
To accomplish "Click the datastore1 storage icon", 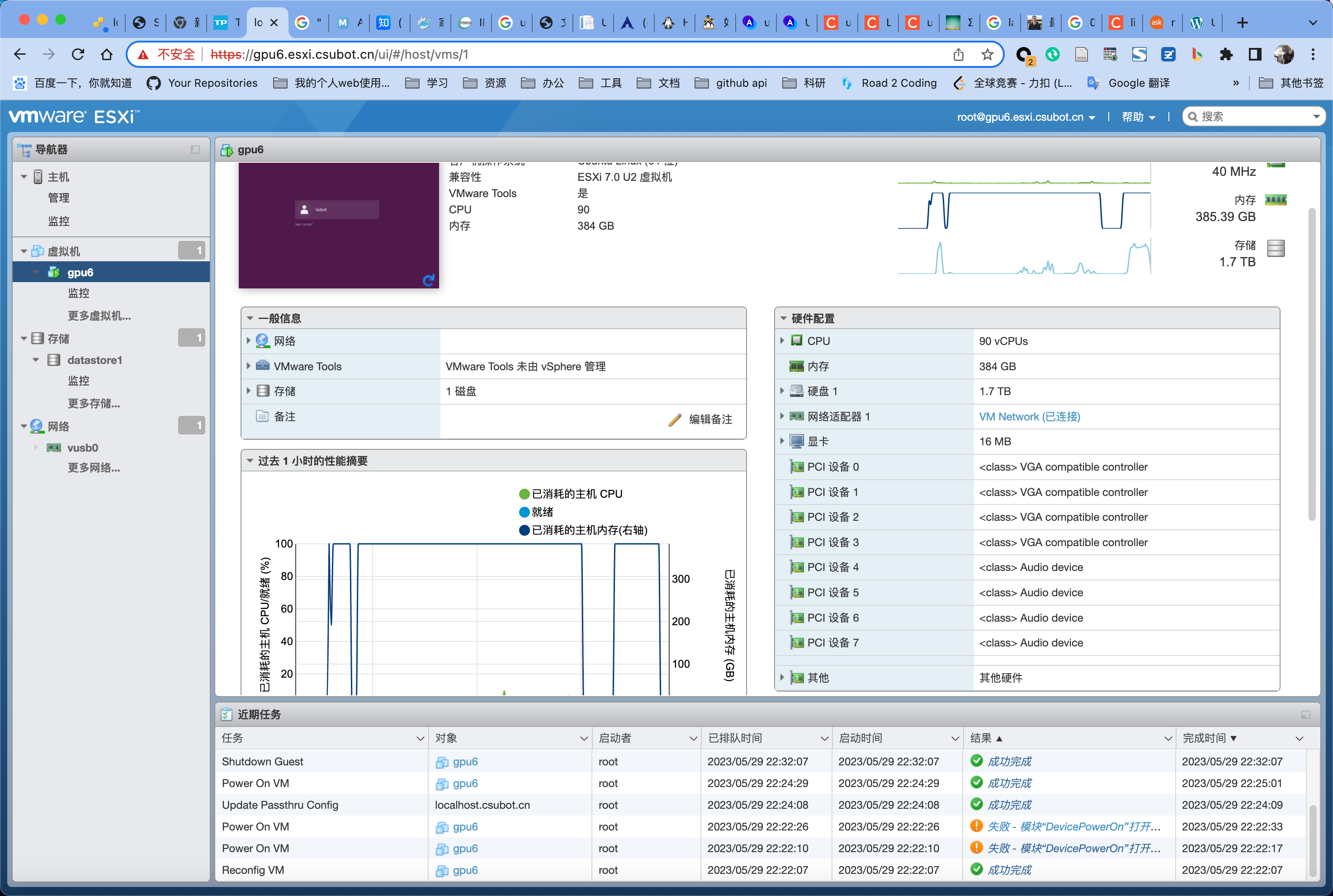I will click(55, 360).
